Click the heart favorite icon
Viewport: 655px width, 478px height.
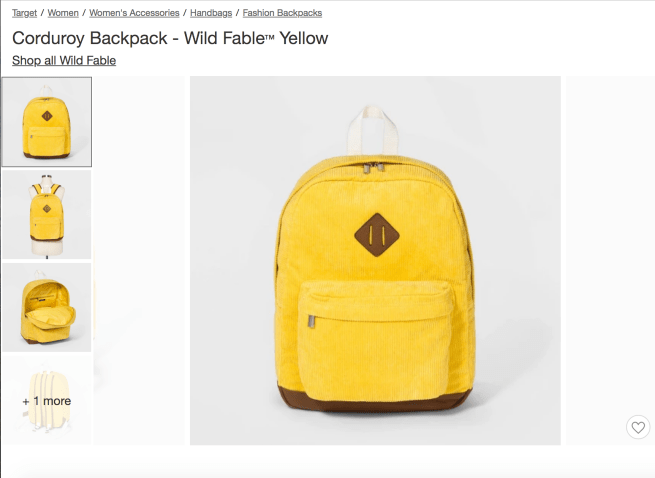point(638,427)
